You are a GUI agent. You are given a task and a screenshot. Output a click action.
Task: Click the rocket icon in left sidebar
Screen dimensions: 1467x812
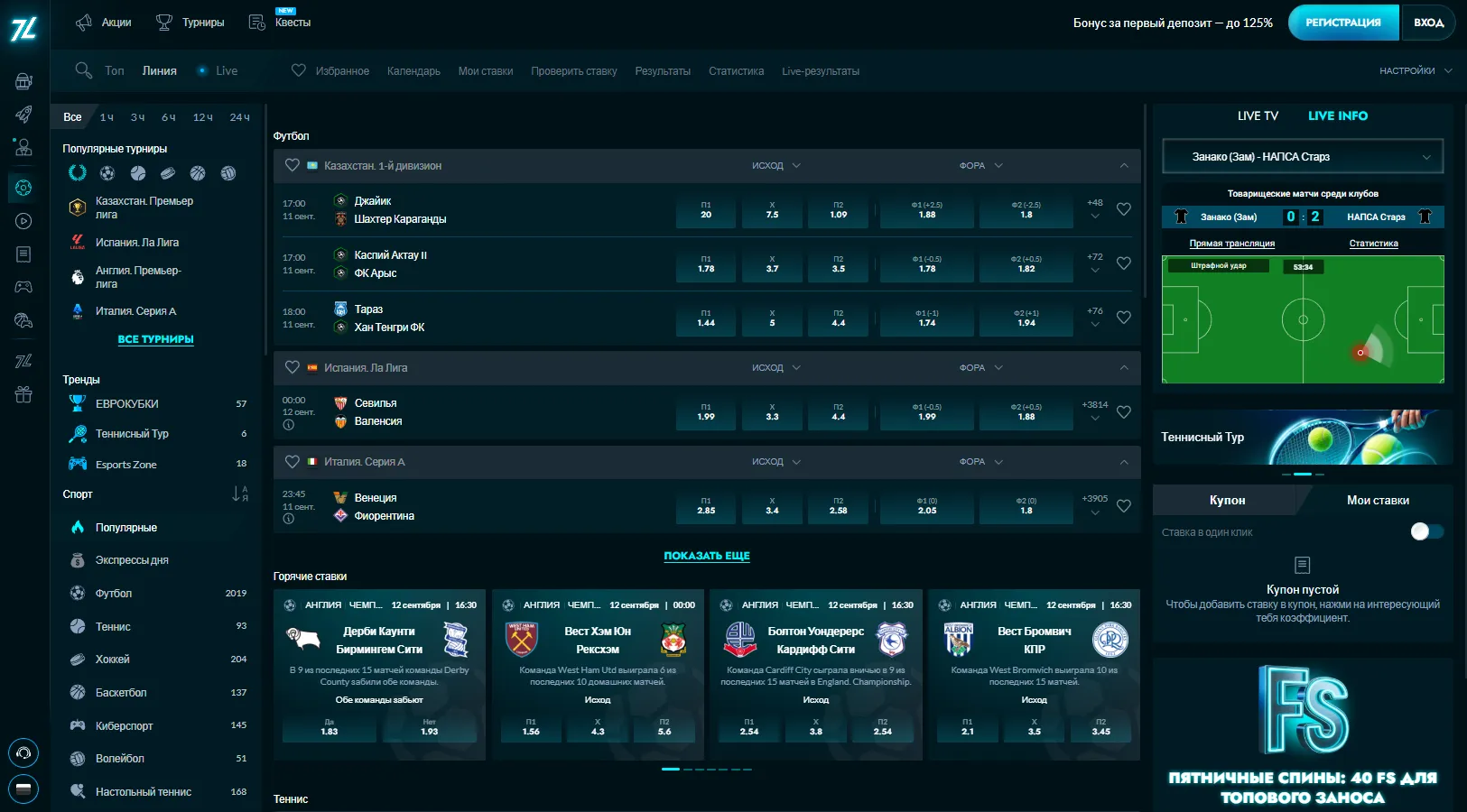(23, 115)
